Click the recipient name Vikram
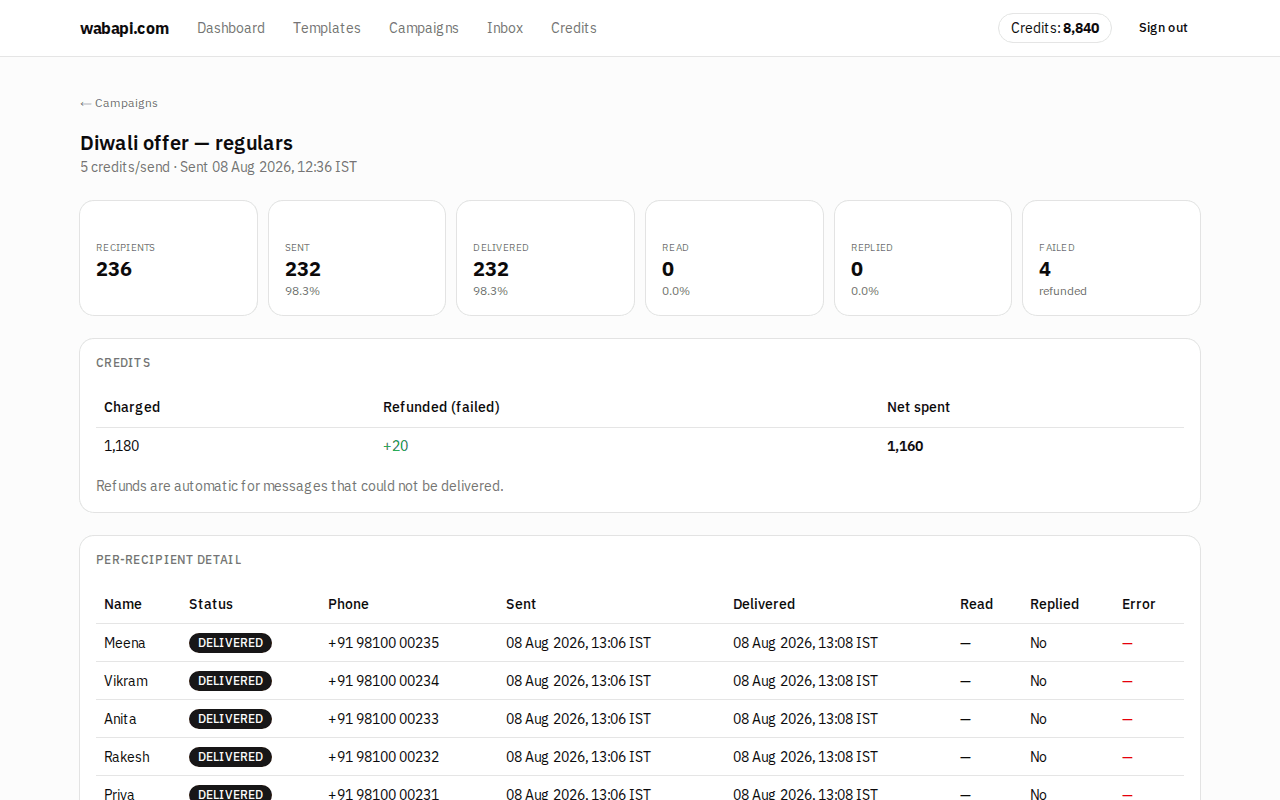 click(126, 681)
